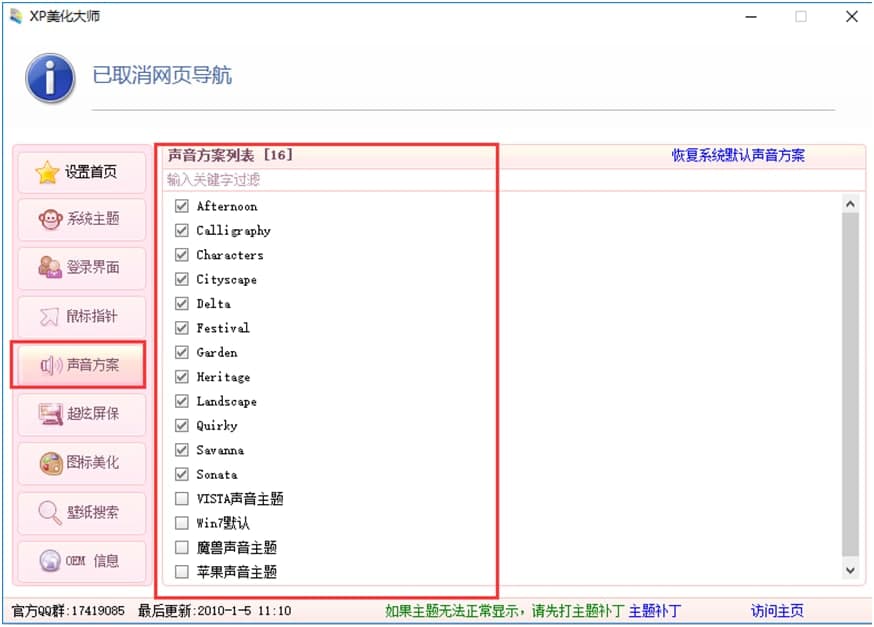The height and width of the screenshot is (627, 874).
Task: Open the 主题补丁 link
Action: point(654,611)
